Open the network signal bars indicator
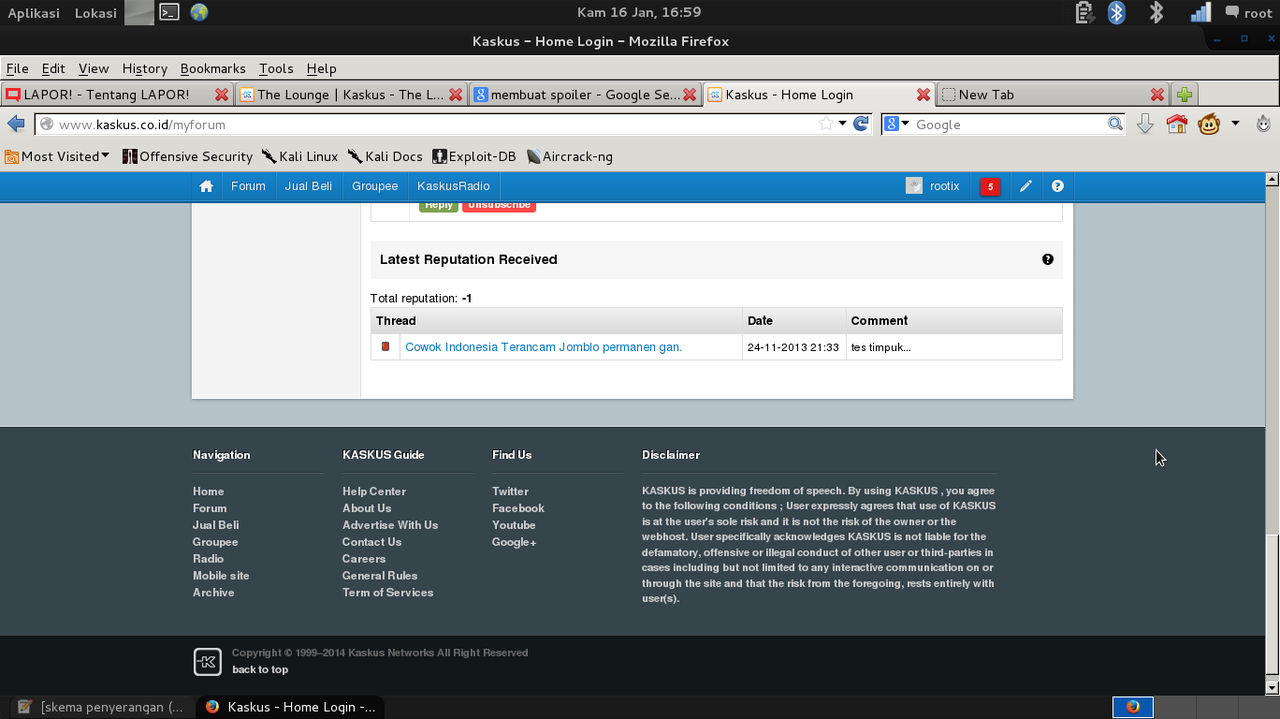The height and width of the screenshot is (719, 1280). (x=1201, y=12)
